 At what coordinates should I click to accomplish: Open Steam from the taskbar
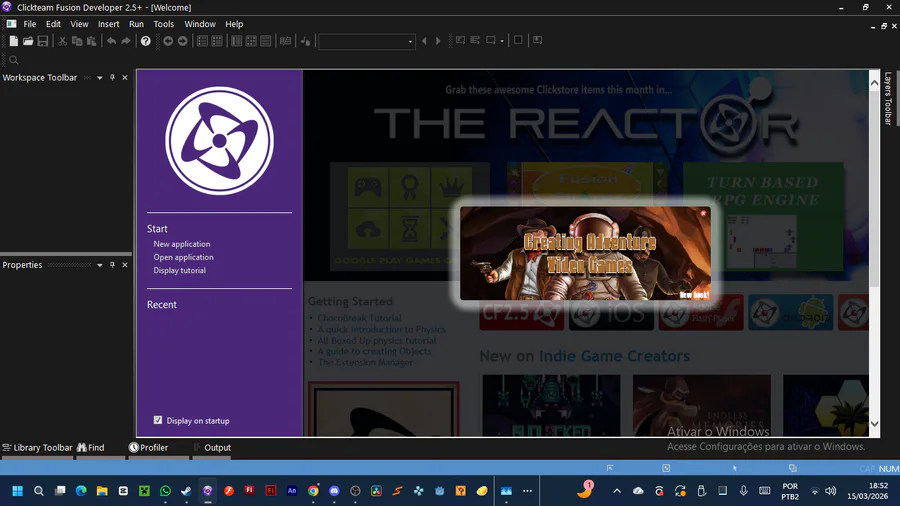click(186, 491)
